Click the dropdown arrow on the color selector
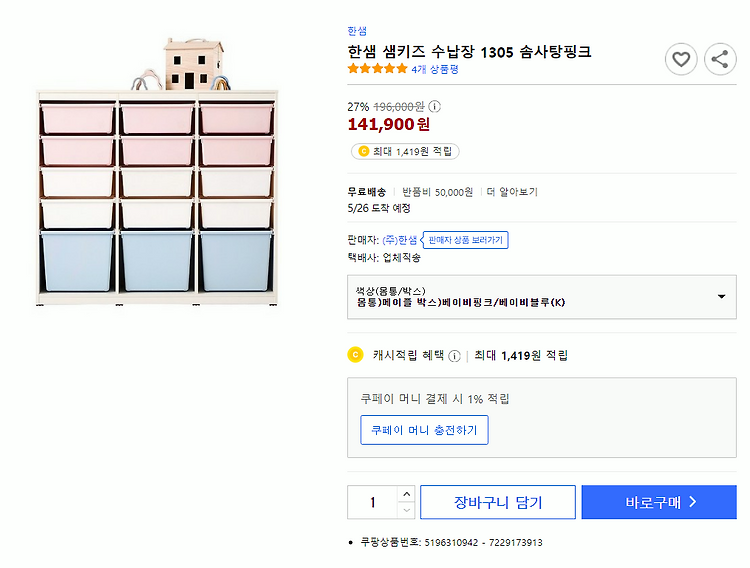This screenshot has width=750, height=568. click(721, 297)
